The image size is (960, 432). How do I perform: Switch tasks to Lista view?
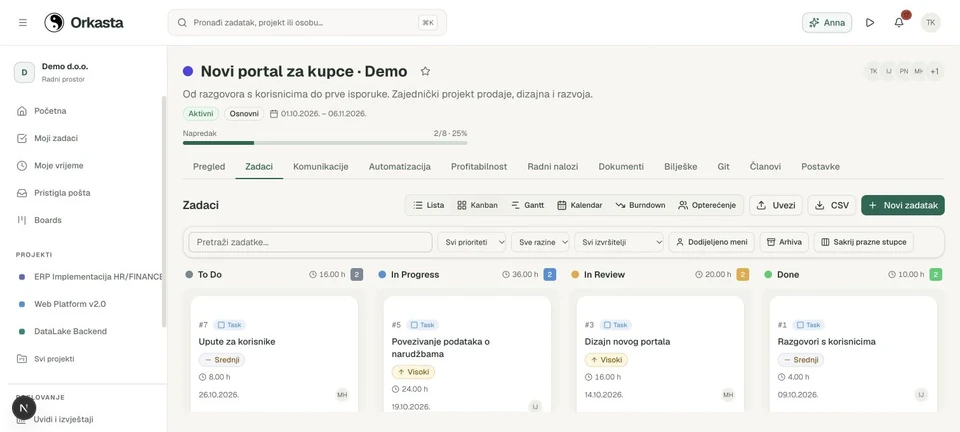(x=429, y=206)
